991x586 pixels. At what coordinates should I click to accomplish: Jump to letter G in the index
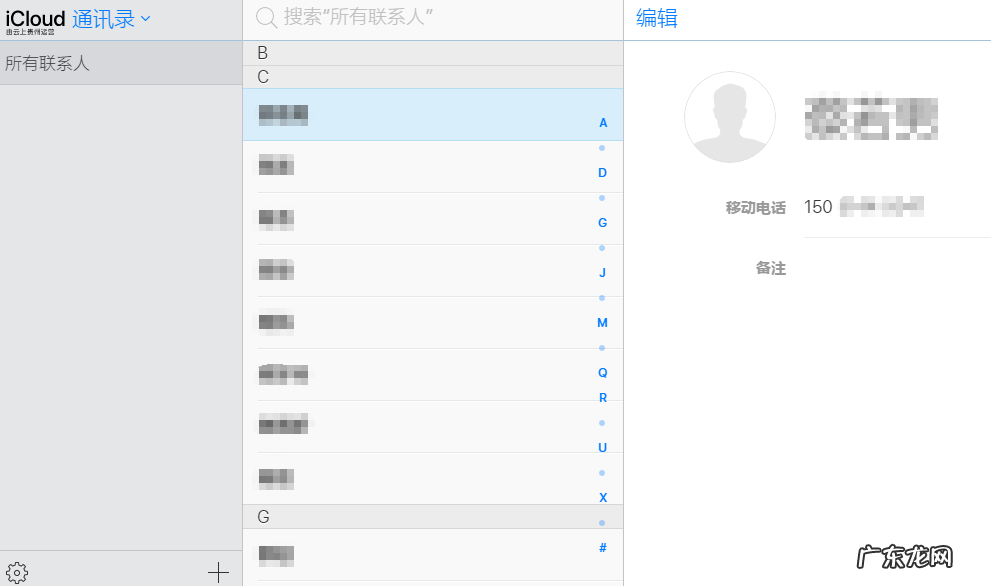point(602,222)
